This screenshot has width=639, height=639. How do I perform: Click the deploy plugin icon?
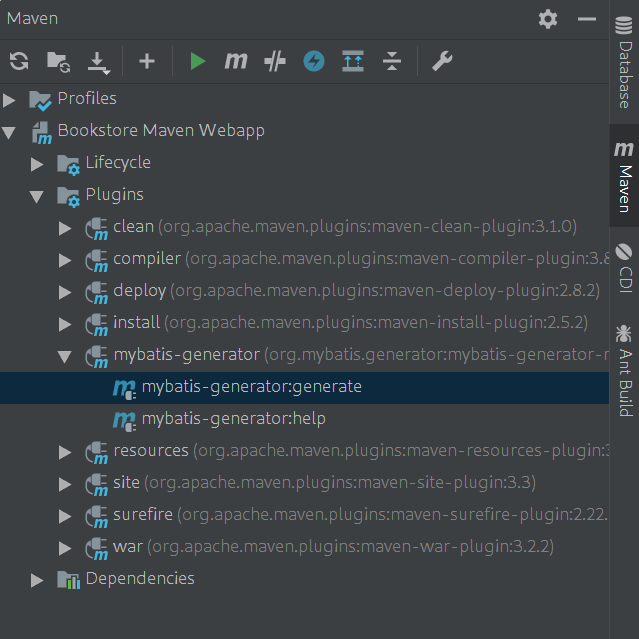point(97,293)
